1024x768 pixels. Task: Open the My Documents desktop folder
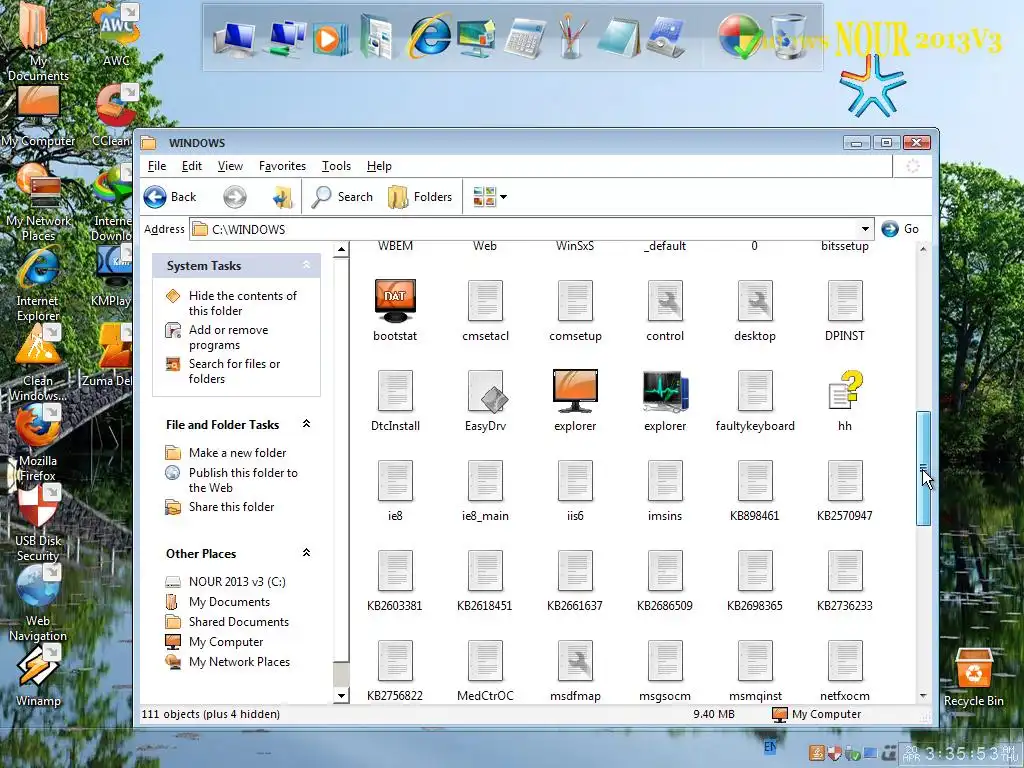point(38,42)
